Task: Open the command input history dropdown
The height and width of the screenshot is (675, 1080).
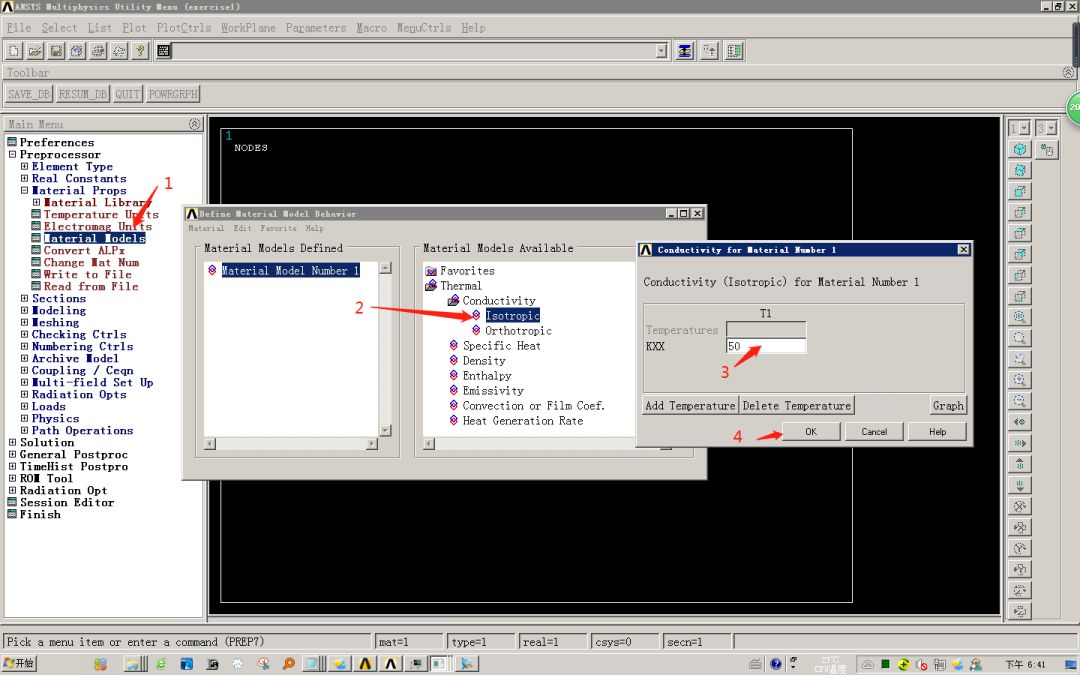Action: [662, 50]
